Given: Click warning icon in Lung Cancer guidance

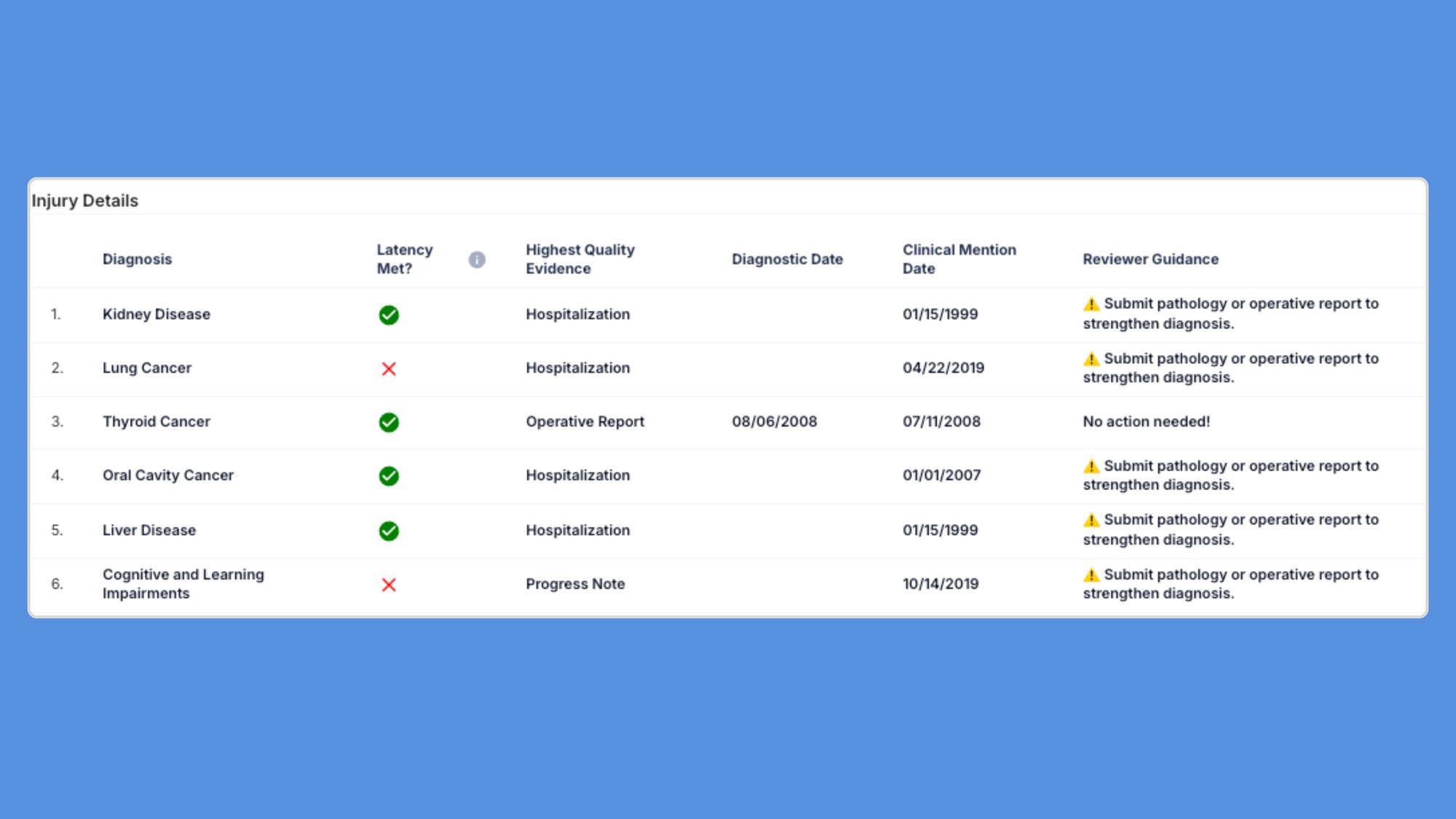Looking at the screenshot, I should pos(1091,358).
